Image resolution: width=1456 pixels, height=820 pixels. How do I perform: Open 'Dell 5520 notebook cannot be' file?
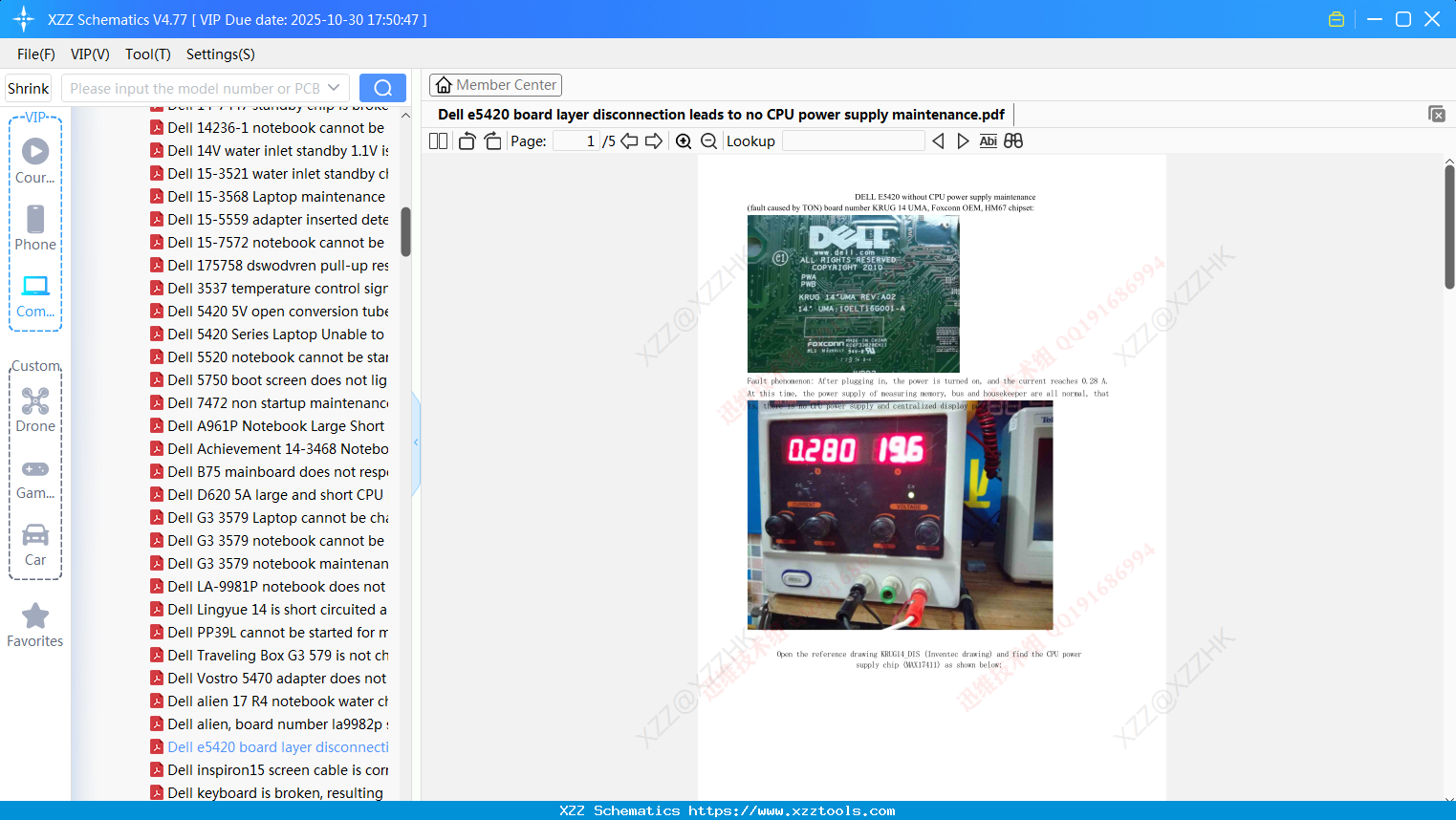click(x=269, y=357)
